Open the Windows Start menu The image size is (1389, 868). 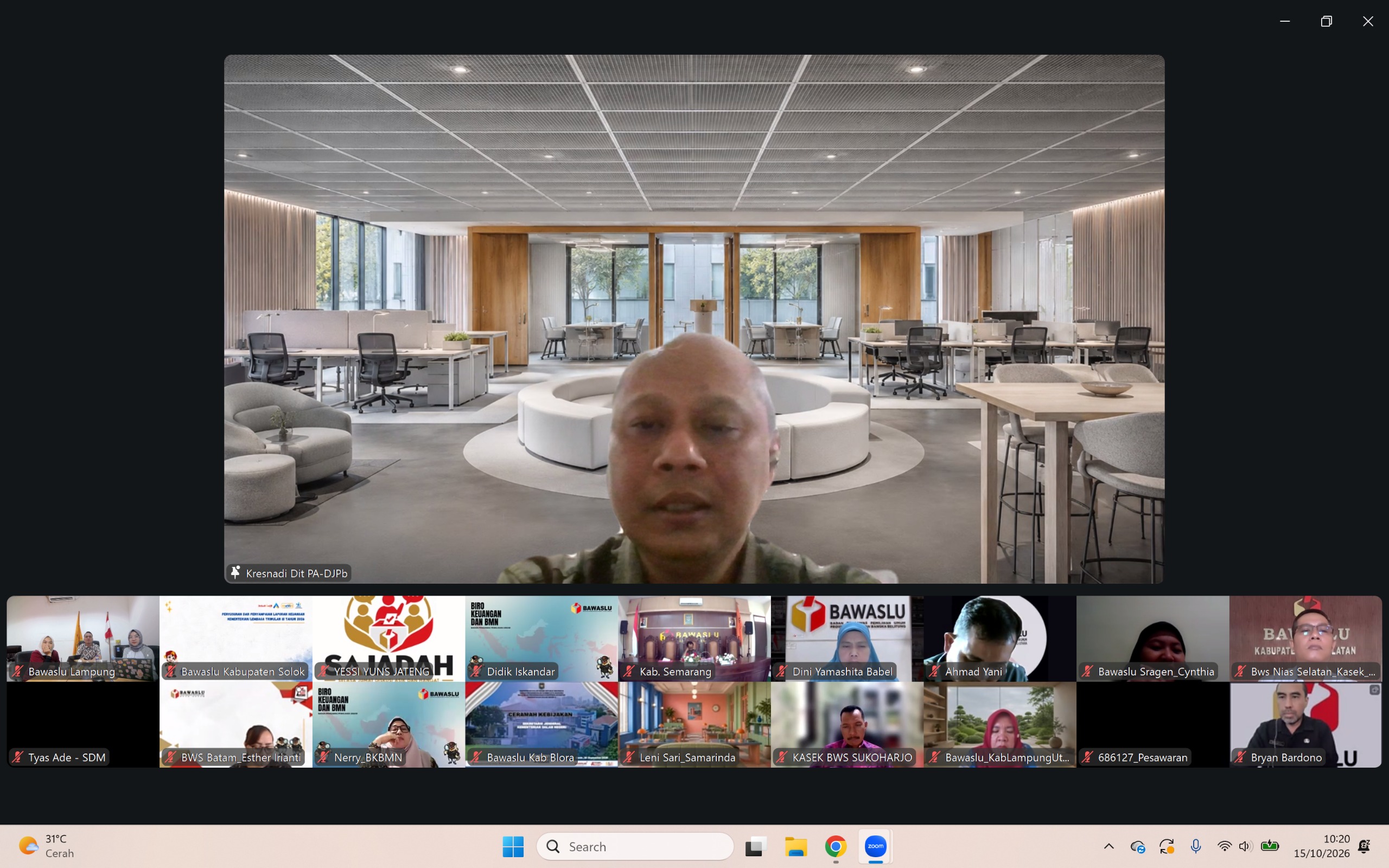(513, 846)
